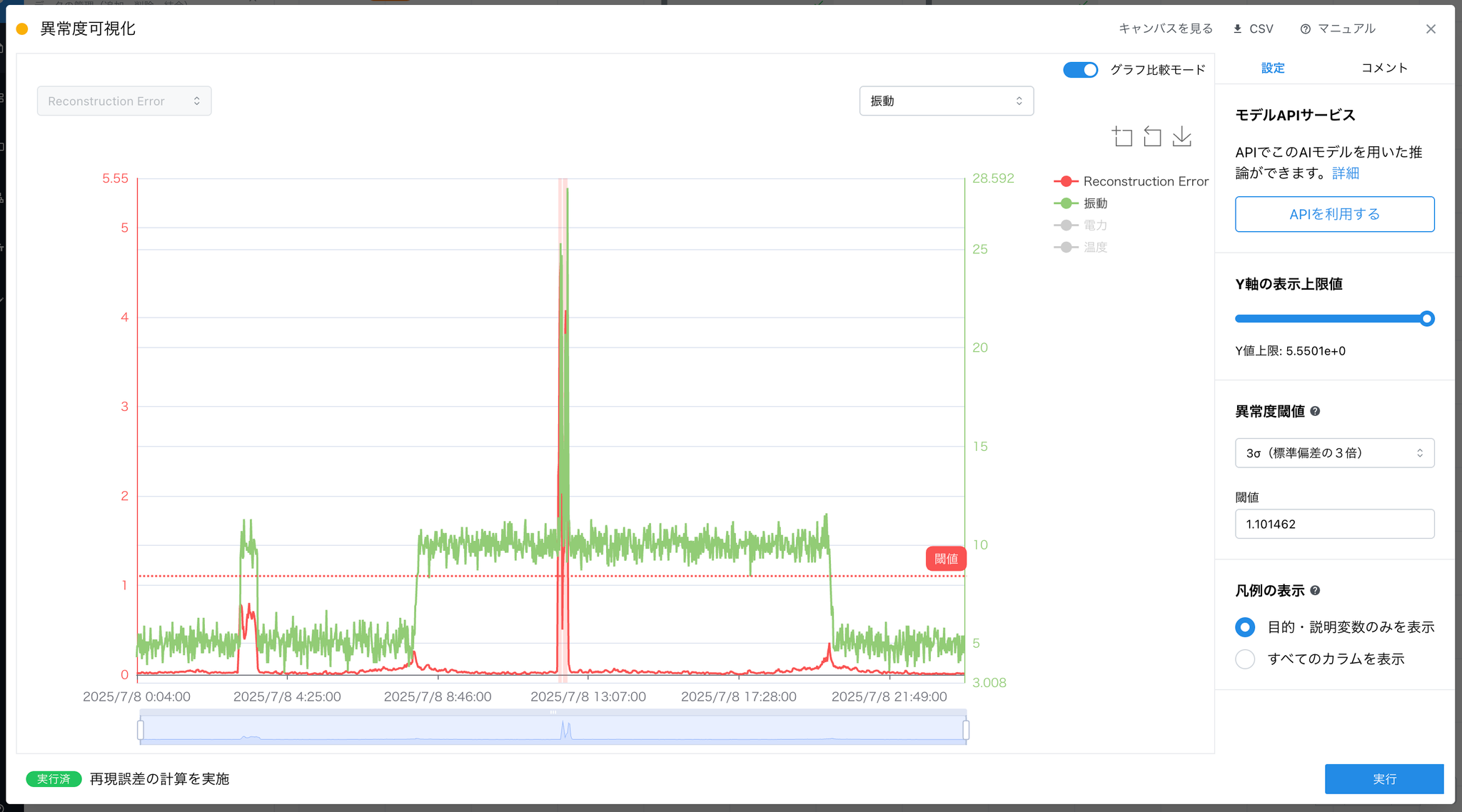Click the zoom area select chart icon
1462x812 pixels.
pos(1122,136)
